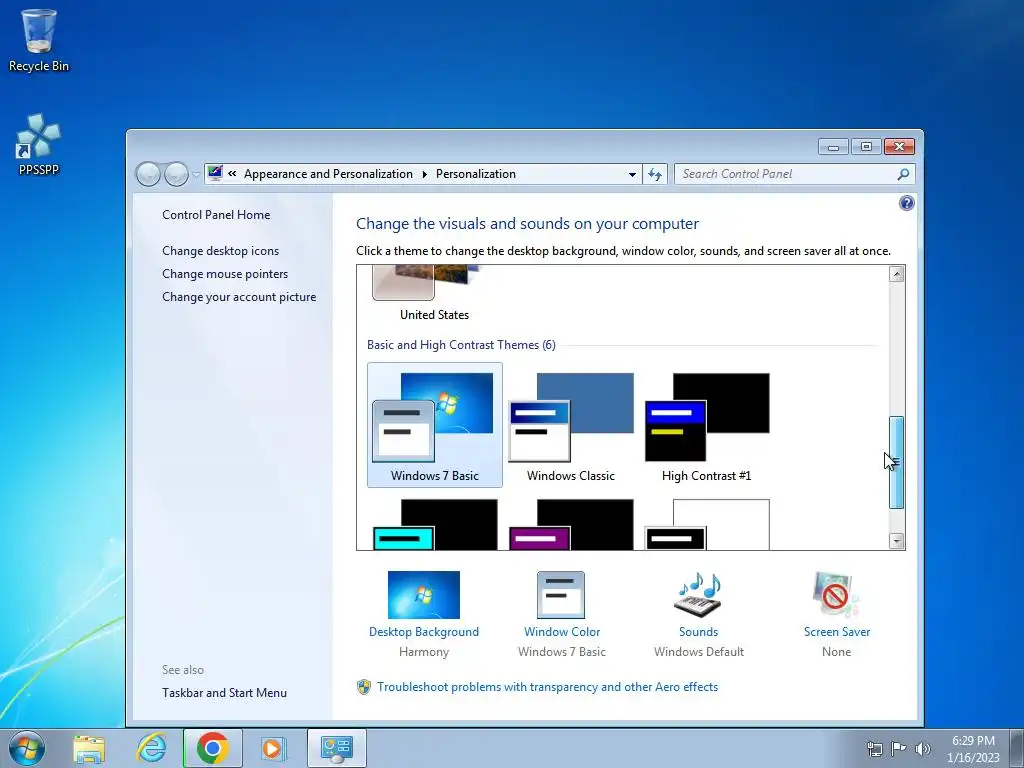This screenshot has width=1024, height=768.
Task: Minimize the Personalization window
Action: pos(833,147)
